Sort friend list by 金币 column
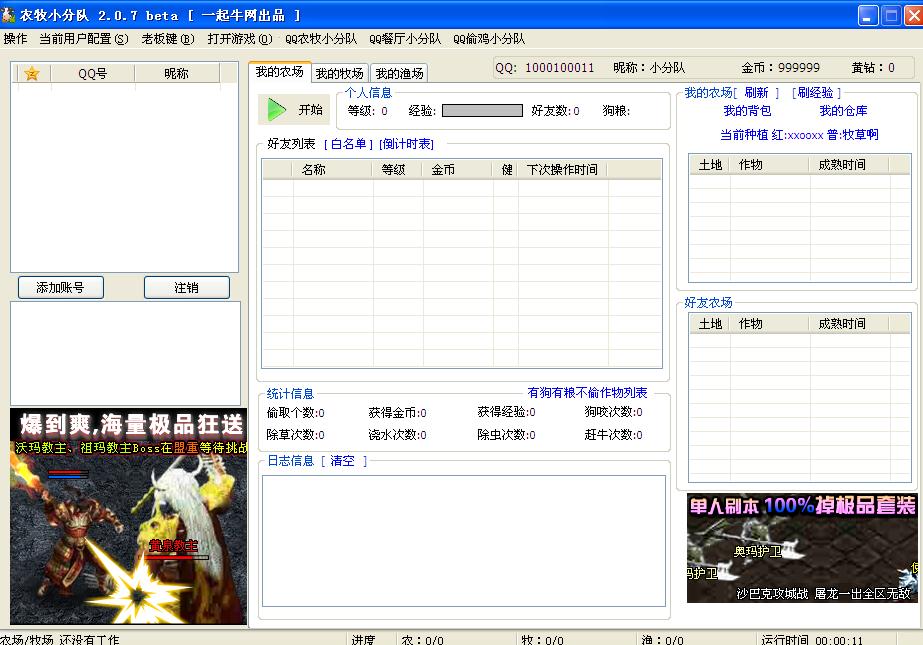Image resolution: width=923 pixels, height=645 pixels. click(457, 169)
